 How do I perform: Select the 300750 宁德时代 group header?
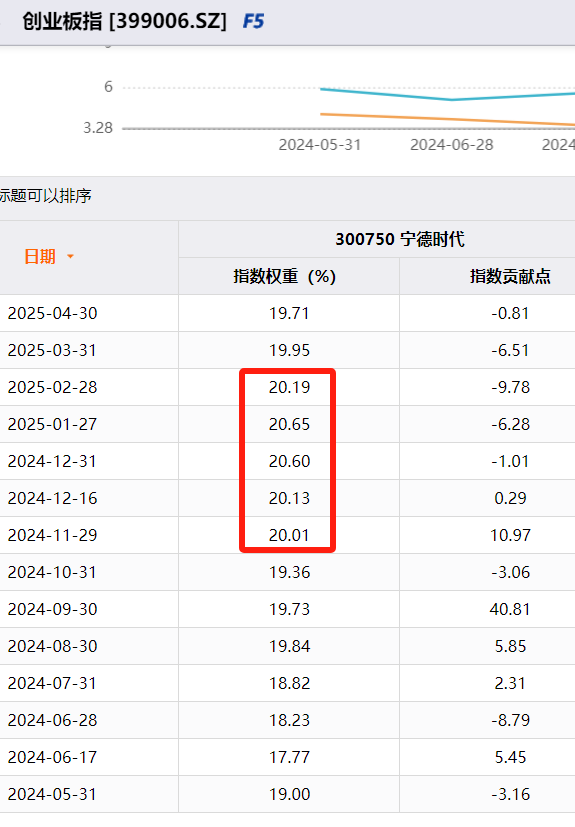click(400, 239)
